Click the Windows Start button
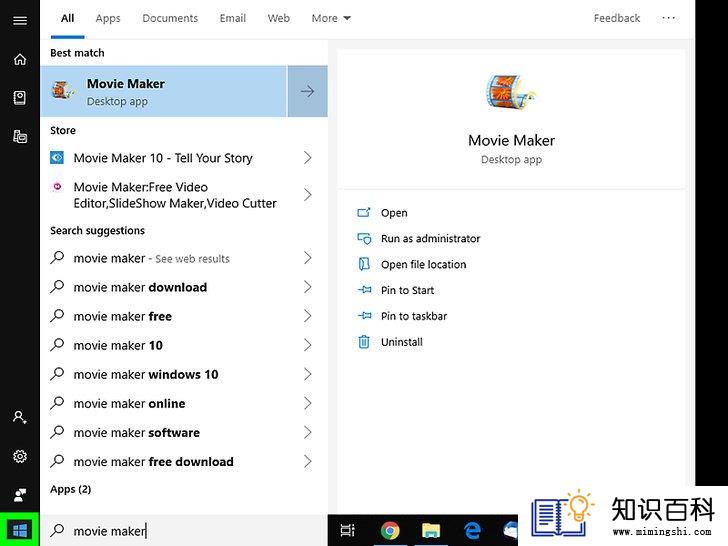The image size is (728, 546). coord(20,530)
